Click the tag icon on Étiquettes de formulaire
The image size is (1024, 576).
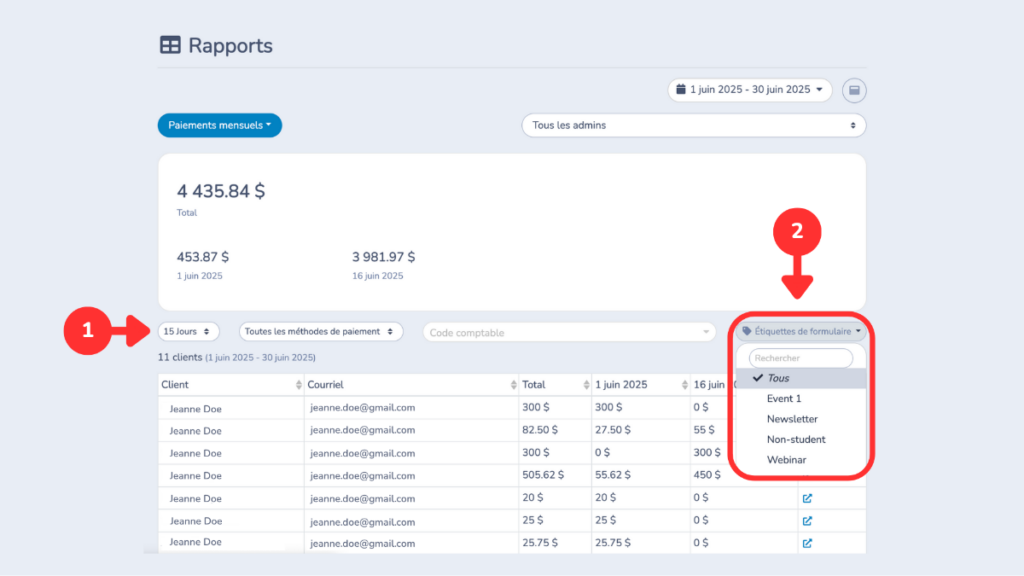click(747, 331)
